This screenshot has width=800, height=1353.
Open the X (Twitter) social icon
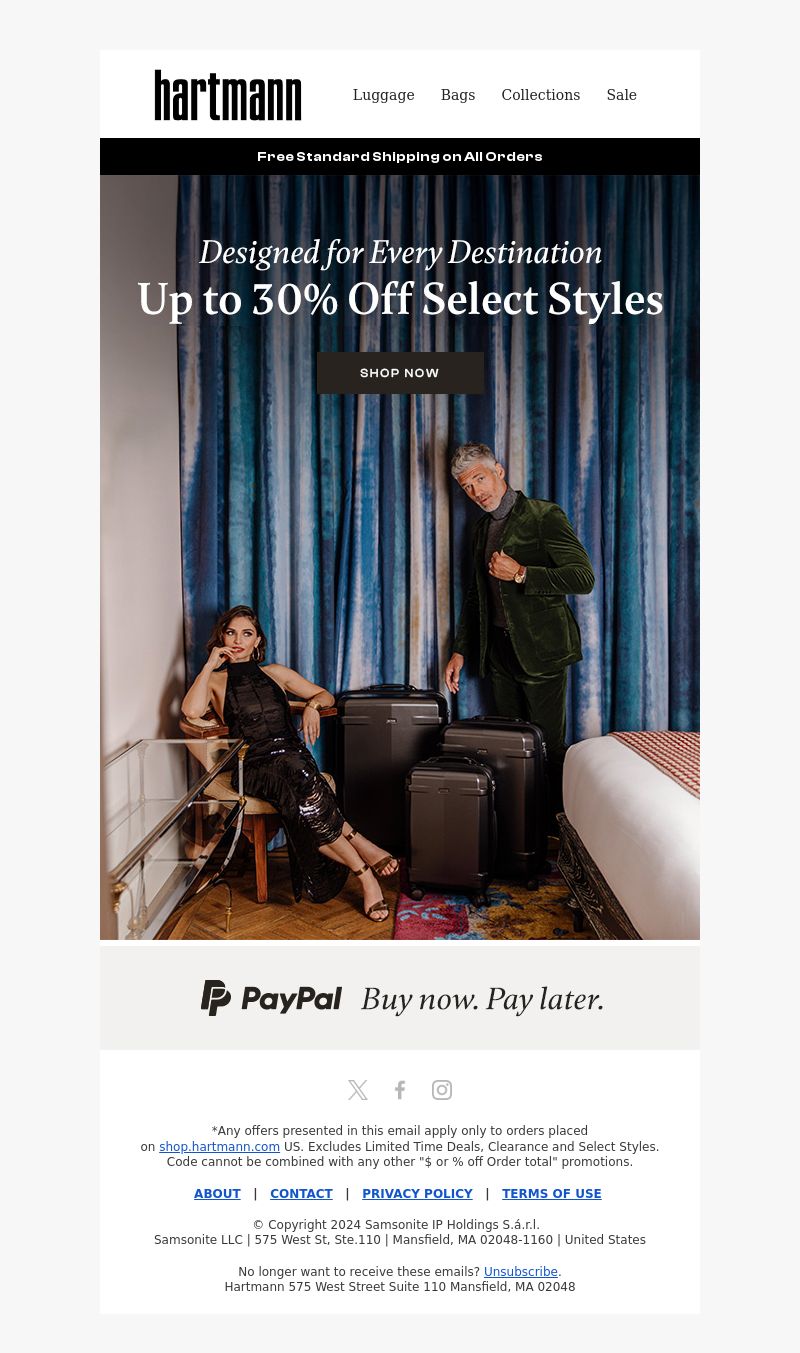point(358,1090)
